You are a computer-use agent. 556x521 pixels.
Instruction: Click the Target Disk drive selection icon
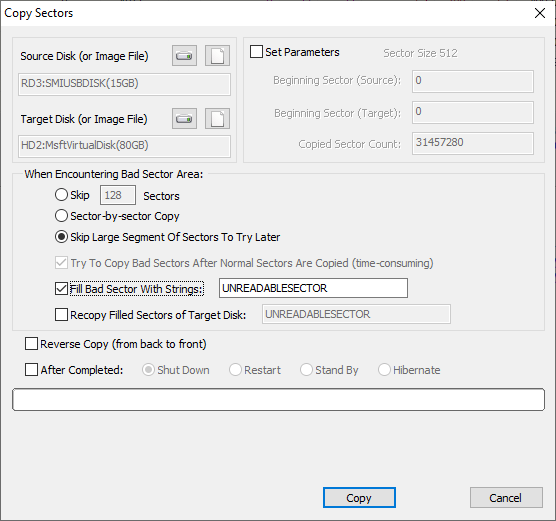(x=184, y=118)
